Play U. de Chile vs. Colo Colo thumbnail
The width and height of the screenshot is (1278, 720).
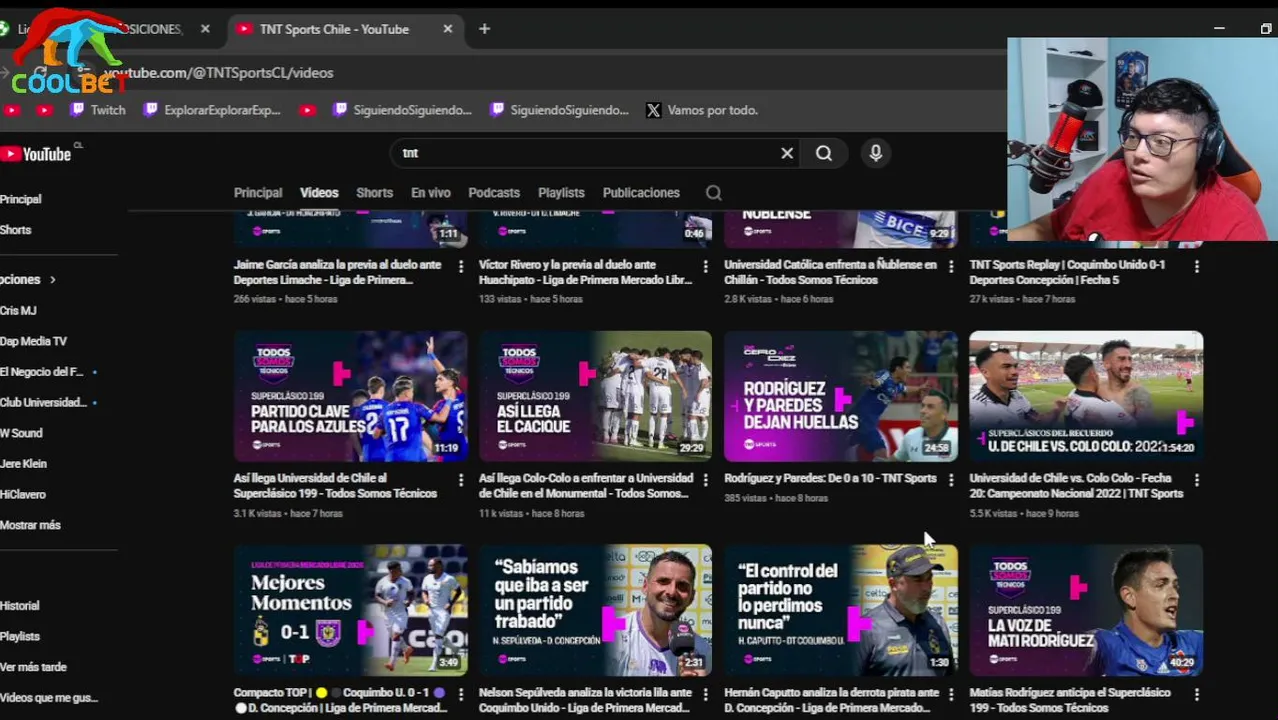[1086, 396]
